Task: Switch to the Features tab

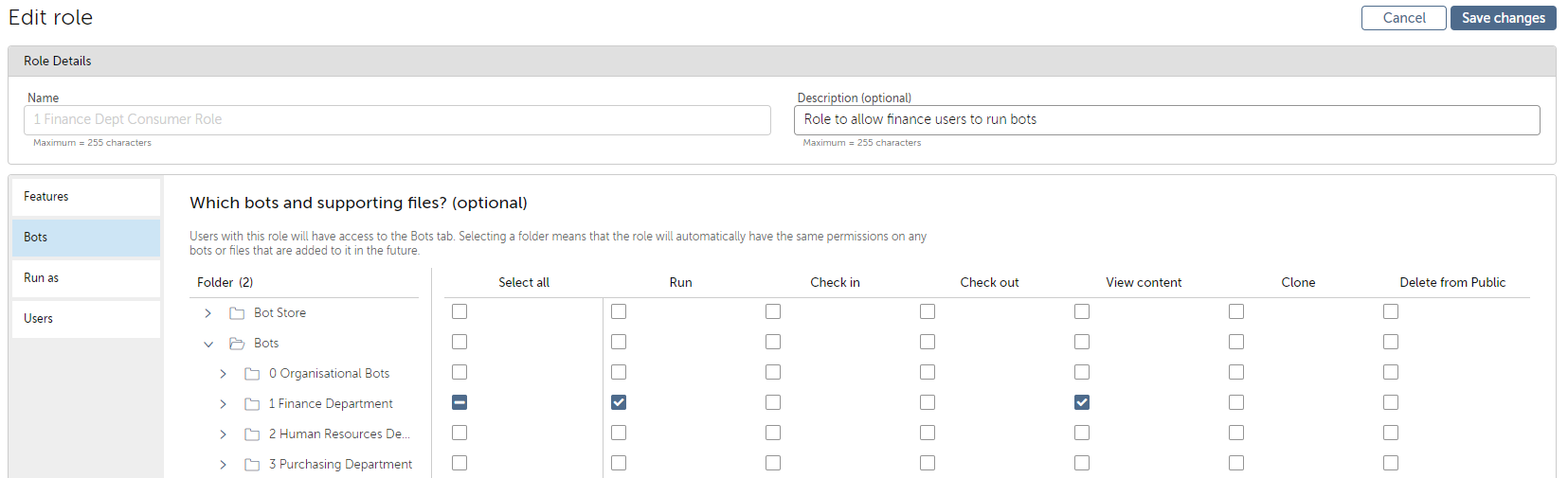Action: (86, 197)
